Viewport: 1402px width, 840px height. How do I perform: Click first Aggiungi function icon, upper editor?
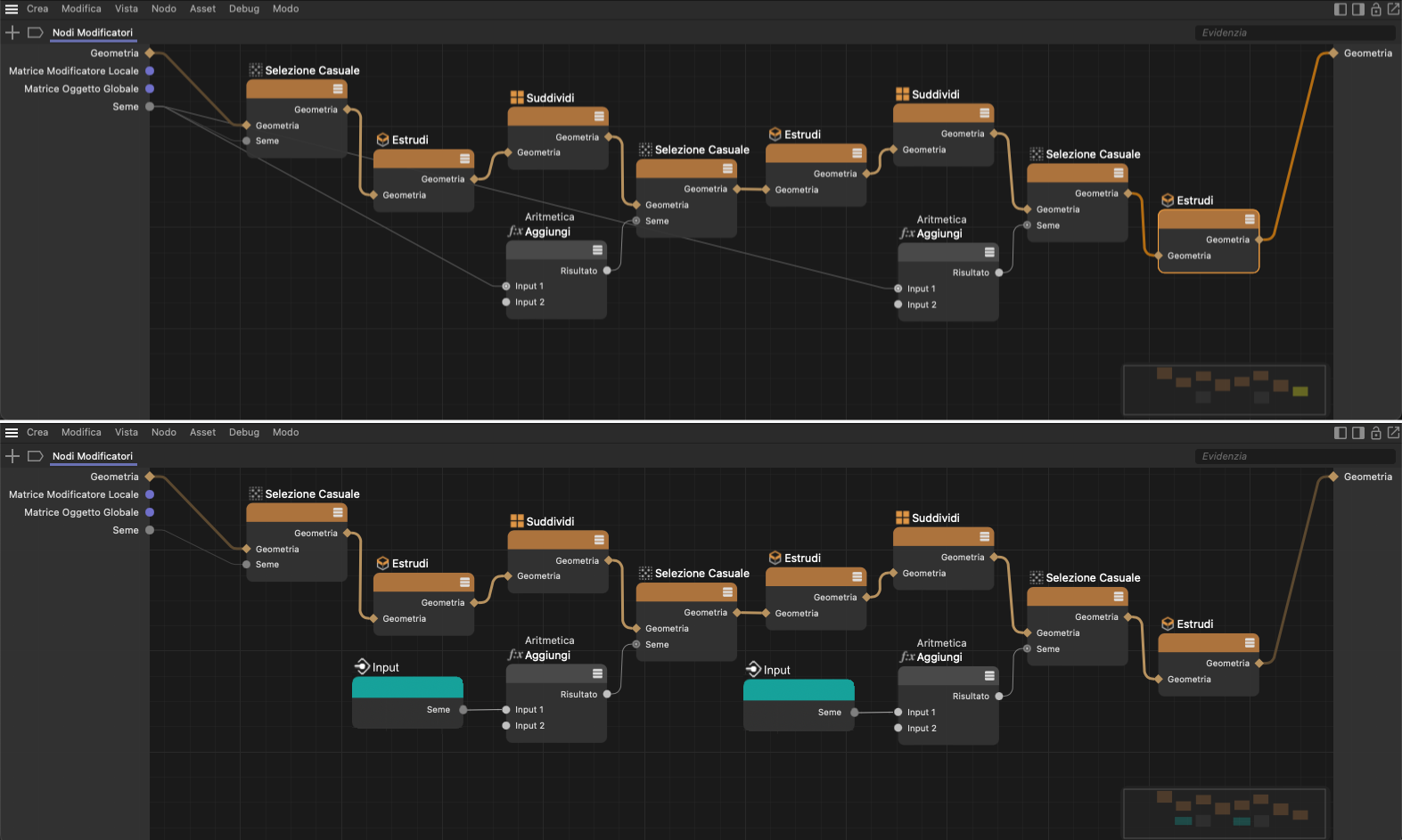click(x=515, y=232)
